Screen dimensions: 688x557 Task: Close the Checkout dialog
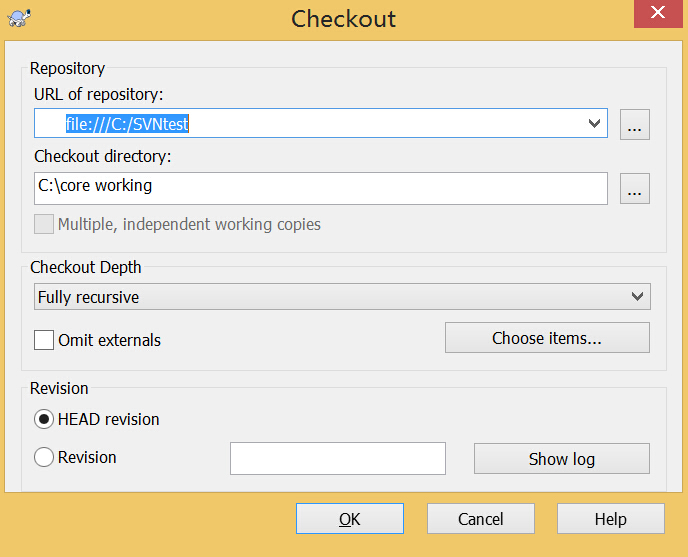coord(658,13)
